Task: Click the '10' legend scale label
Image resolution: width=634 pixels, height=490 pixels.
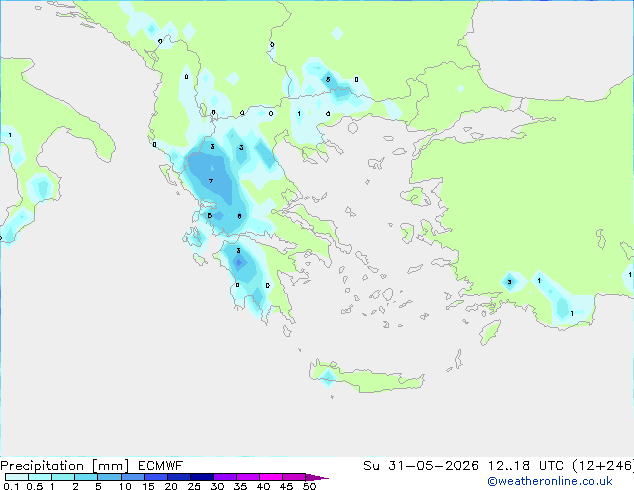Action: pos(125,486)
